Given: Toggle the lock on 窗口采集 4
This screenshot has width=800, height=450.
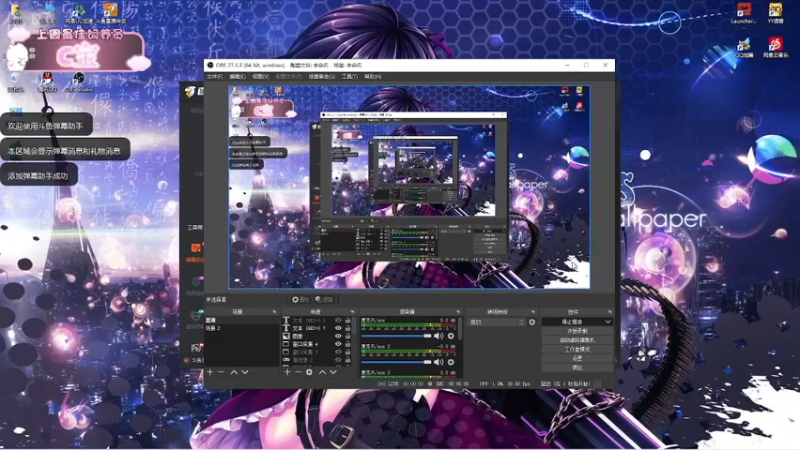Looking at the screenshot, I should click(348, 344).
